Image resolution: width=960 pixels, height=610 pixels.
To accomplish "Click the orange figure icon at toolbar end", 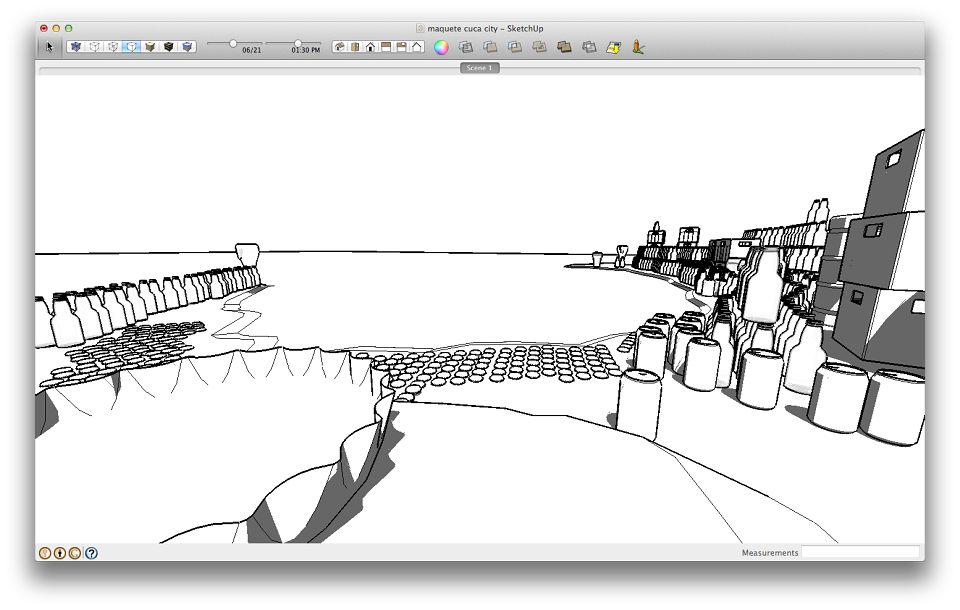I will pyautogui.click(x=638, y=47).
